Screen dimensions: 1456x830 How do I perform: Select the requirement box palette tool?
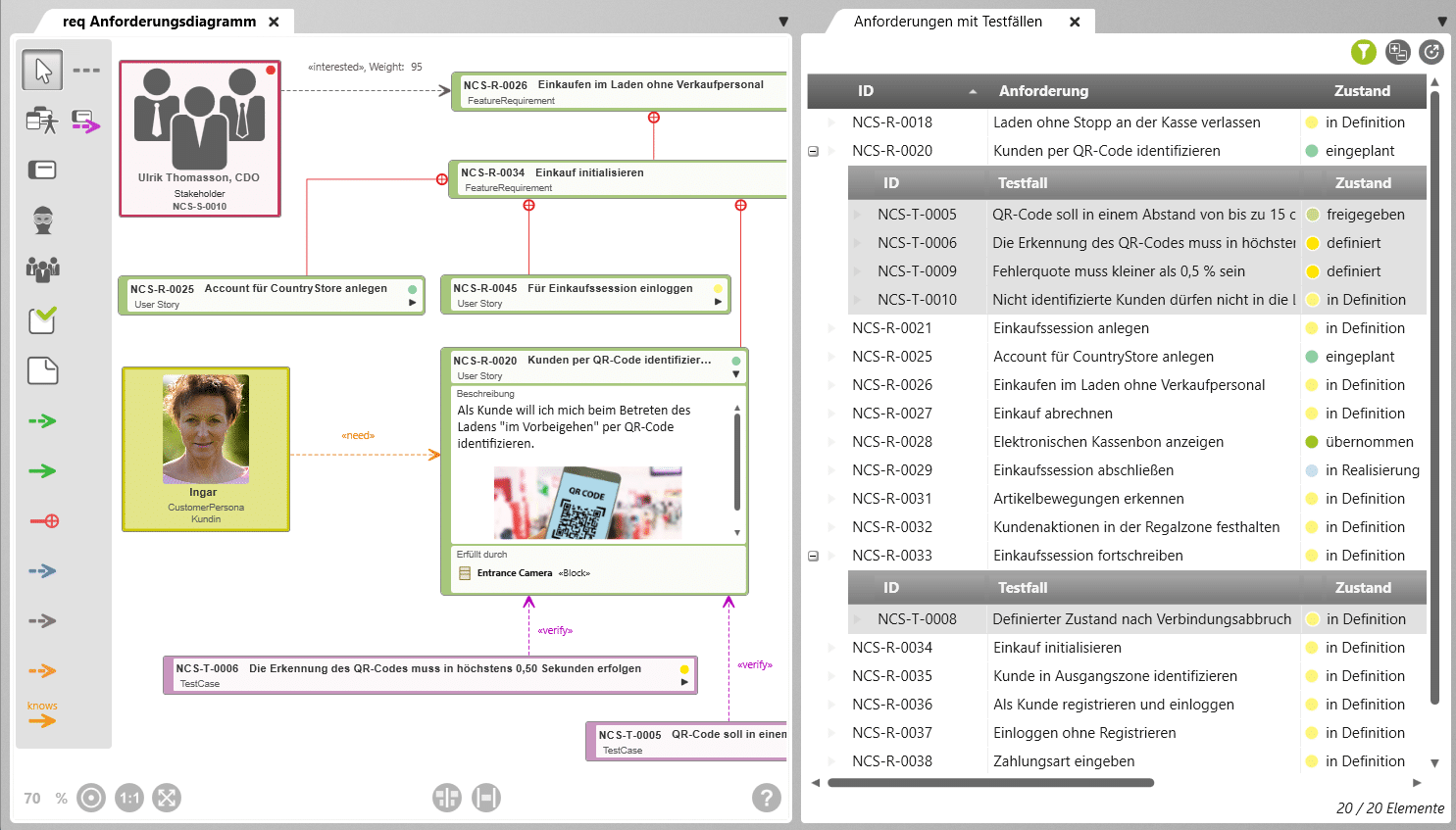(42, 171)
